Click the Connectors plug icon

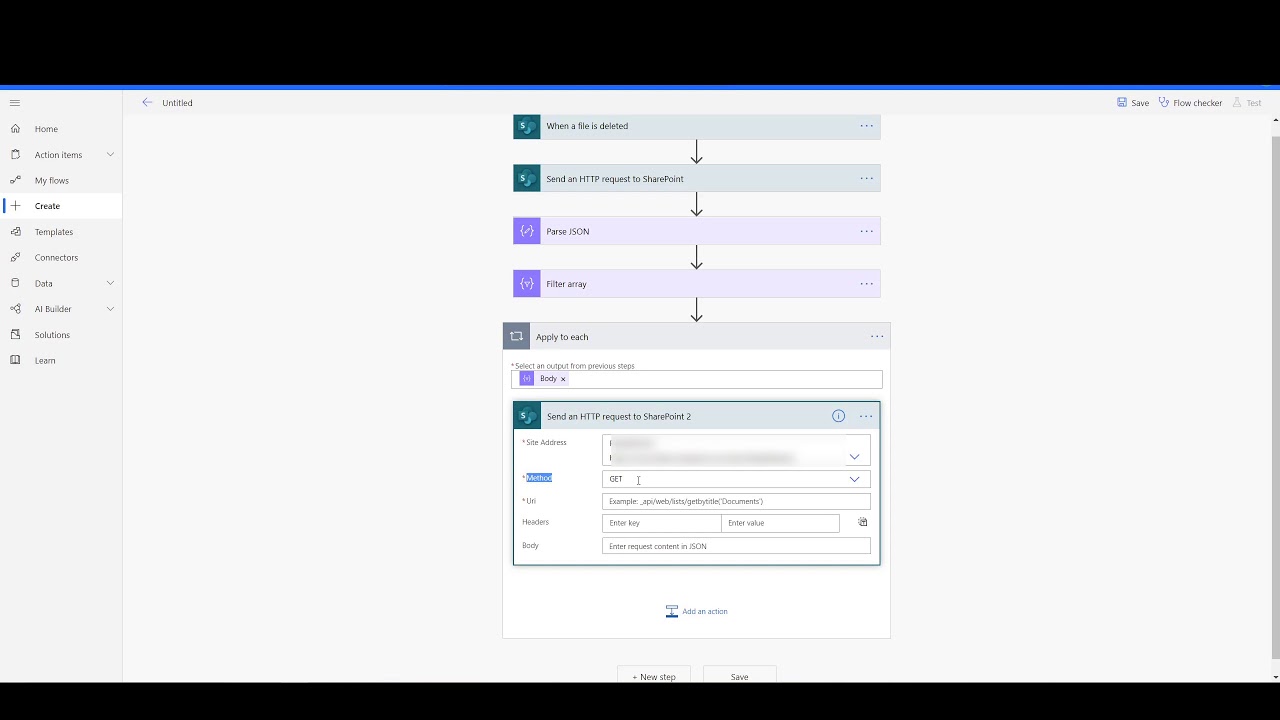point(15,257)
